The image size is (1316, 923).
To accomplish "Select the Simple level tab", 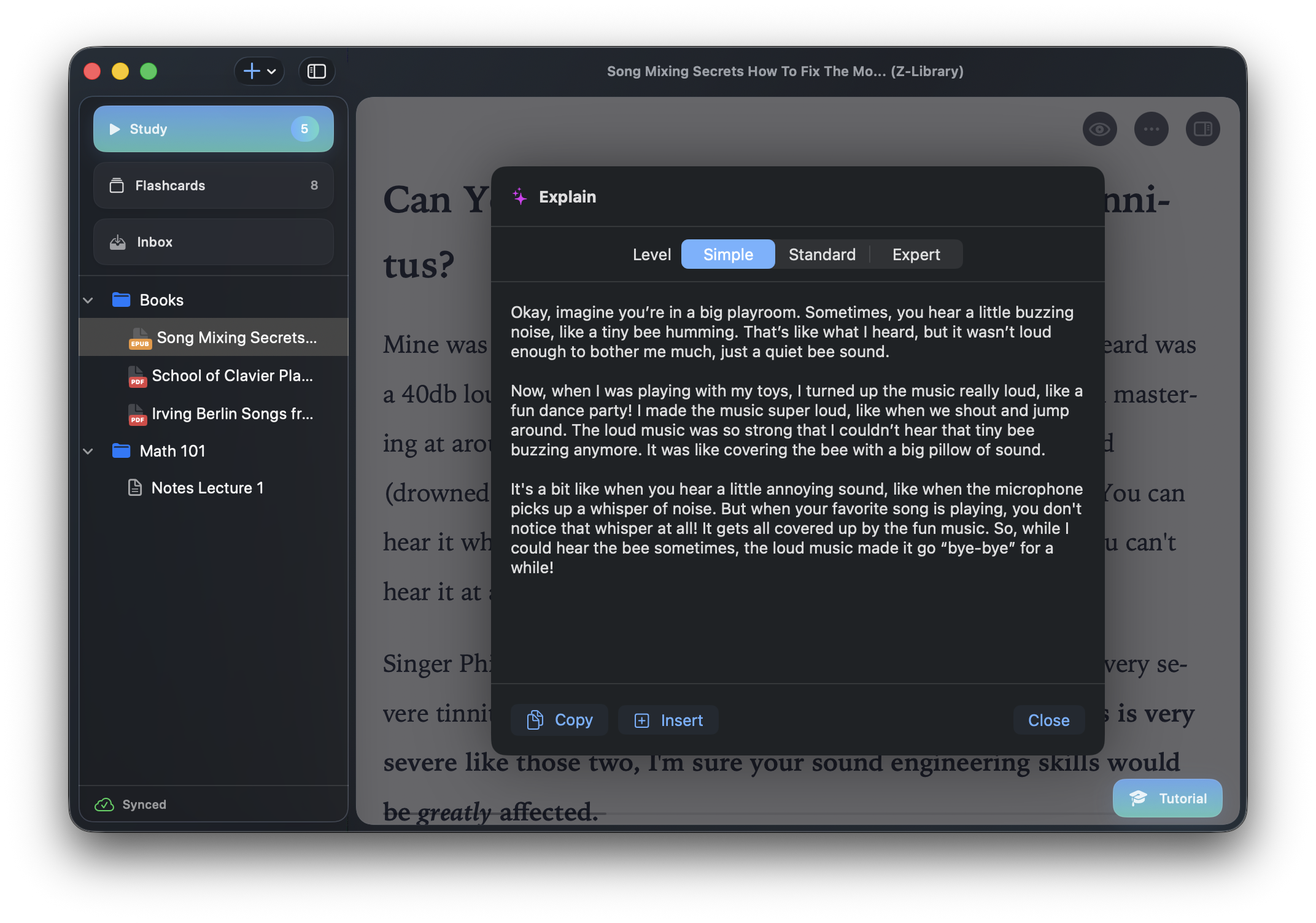I will [x=727, y=254].
